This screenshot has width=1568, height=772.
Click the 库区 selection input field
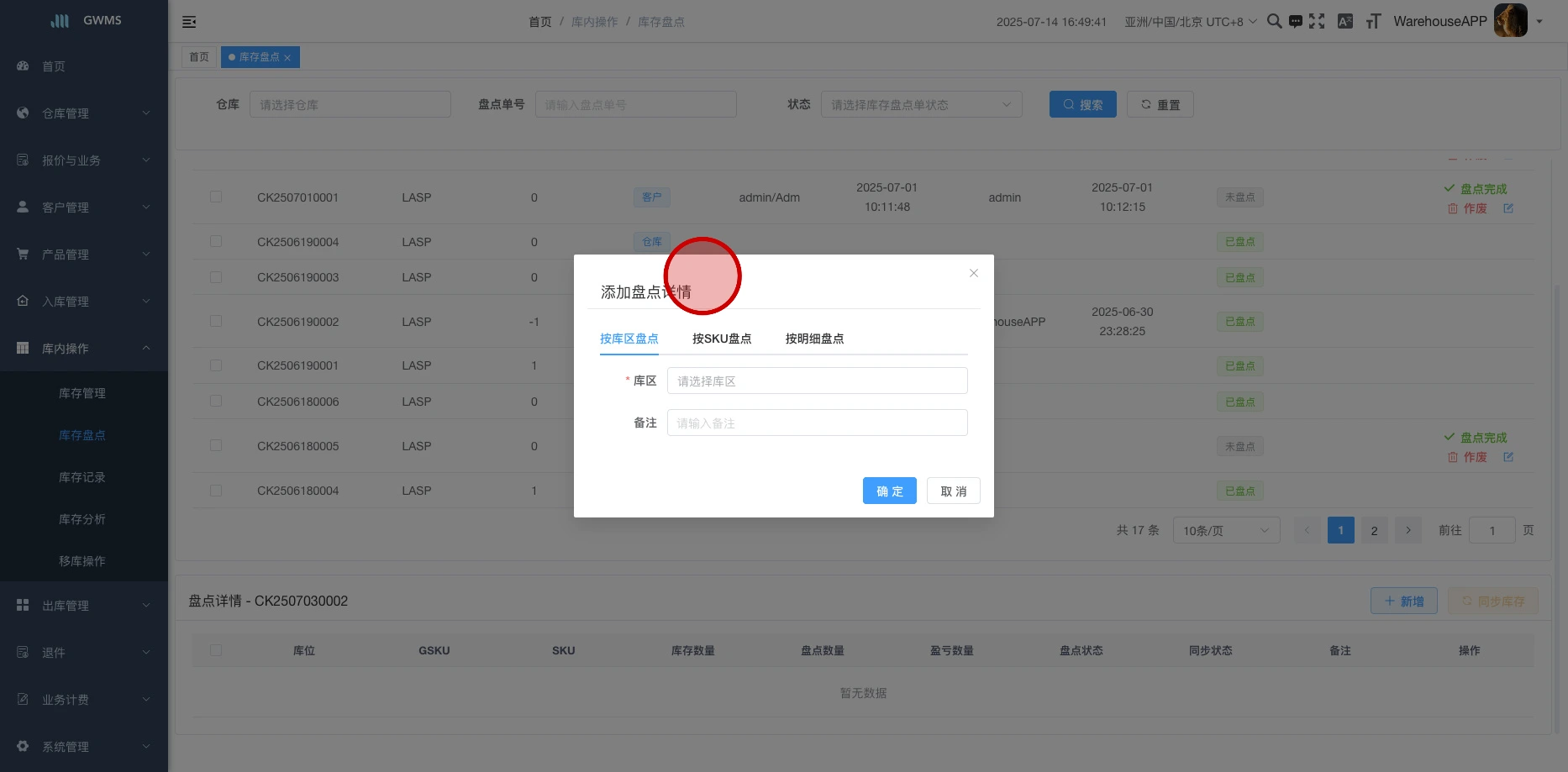pos(817,381)
